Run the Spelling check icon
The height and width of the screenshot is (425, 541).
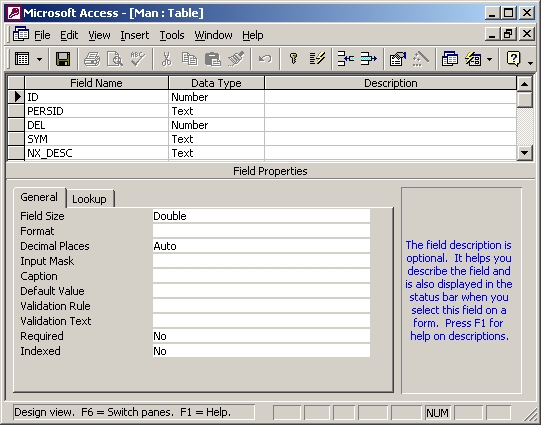[138, 59]
